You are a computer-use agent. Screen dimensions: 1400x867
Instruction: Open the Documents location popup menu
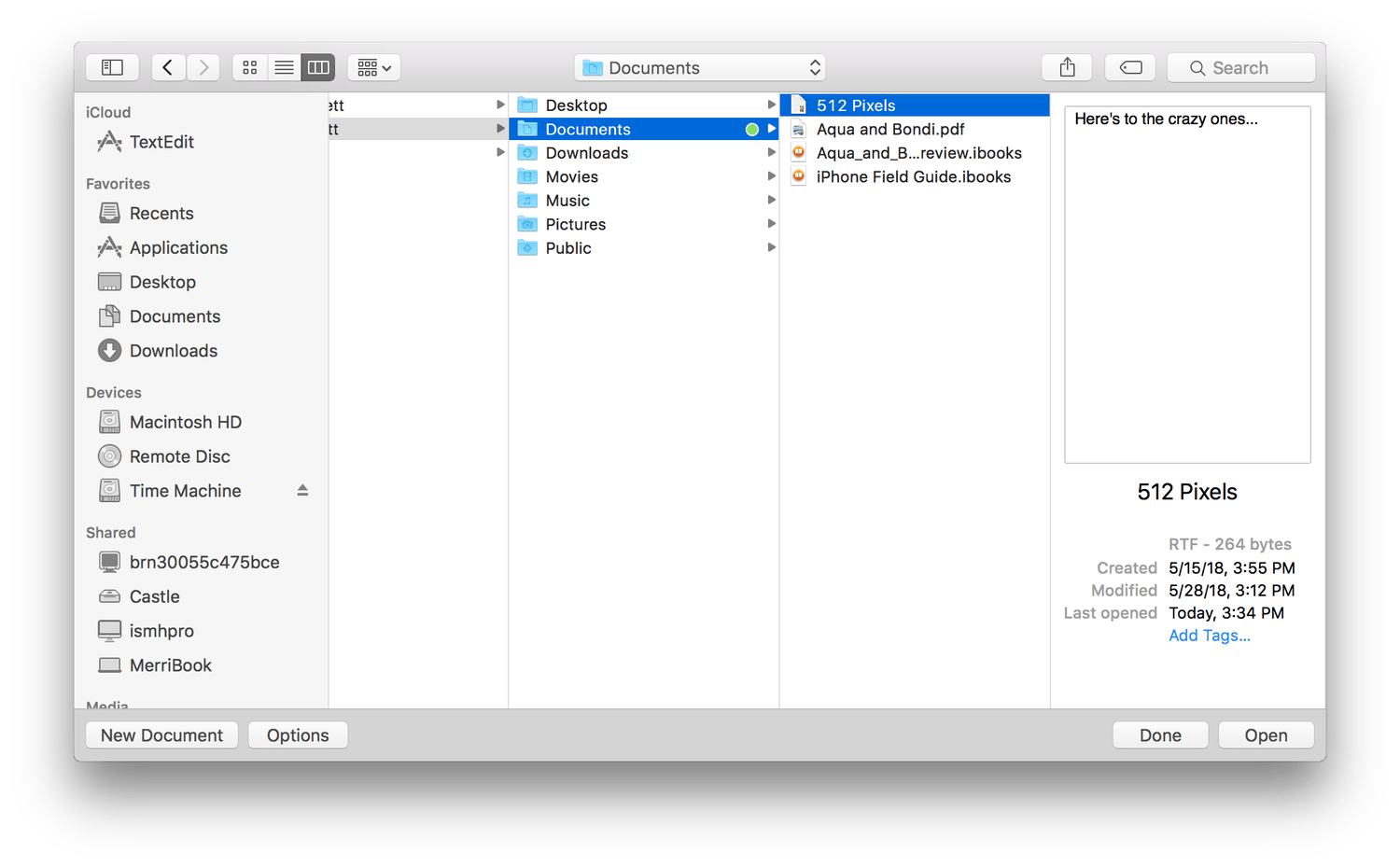tap(700, 67)
